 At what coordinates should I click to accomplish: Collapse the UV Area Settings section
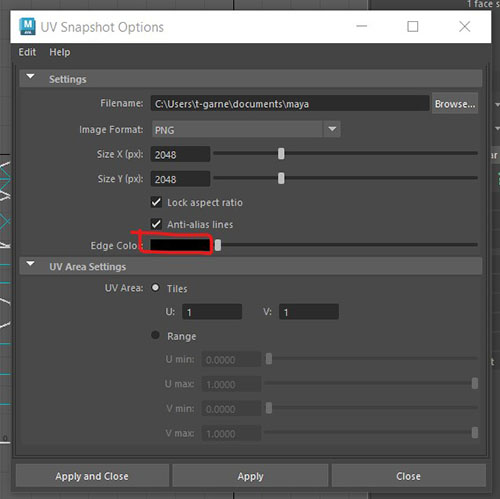(30, 264)
